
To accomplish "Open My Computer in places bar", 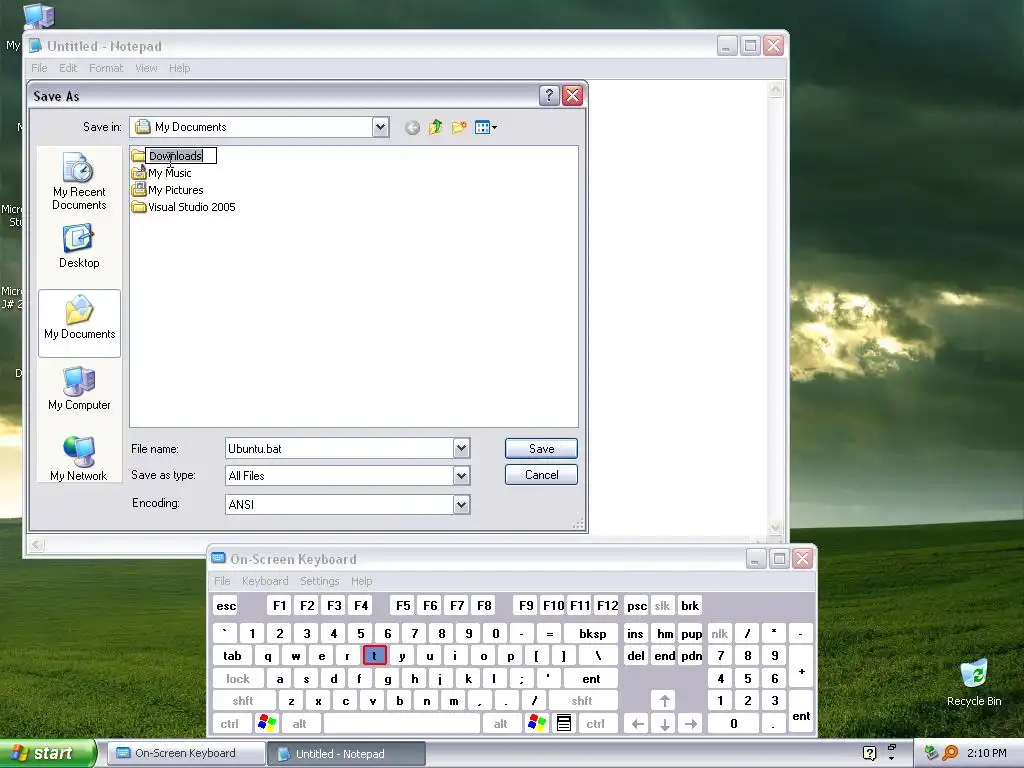I will (x=79, y=389).
